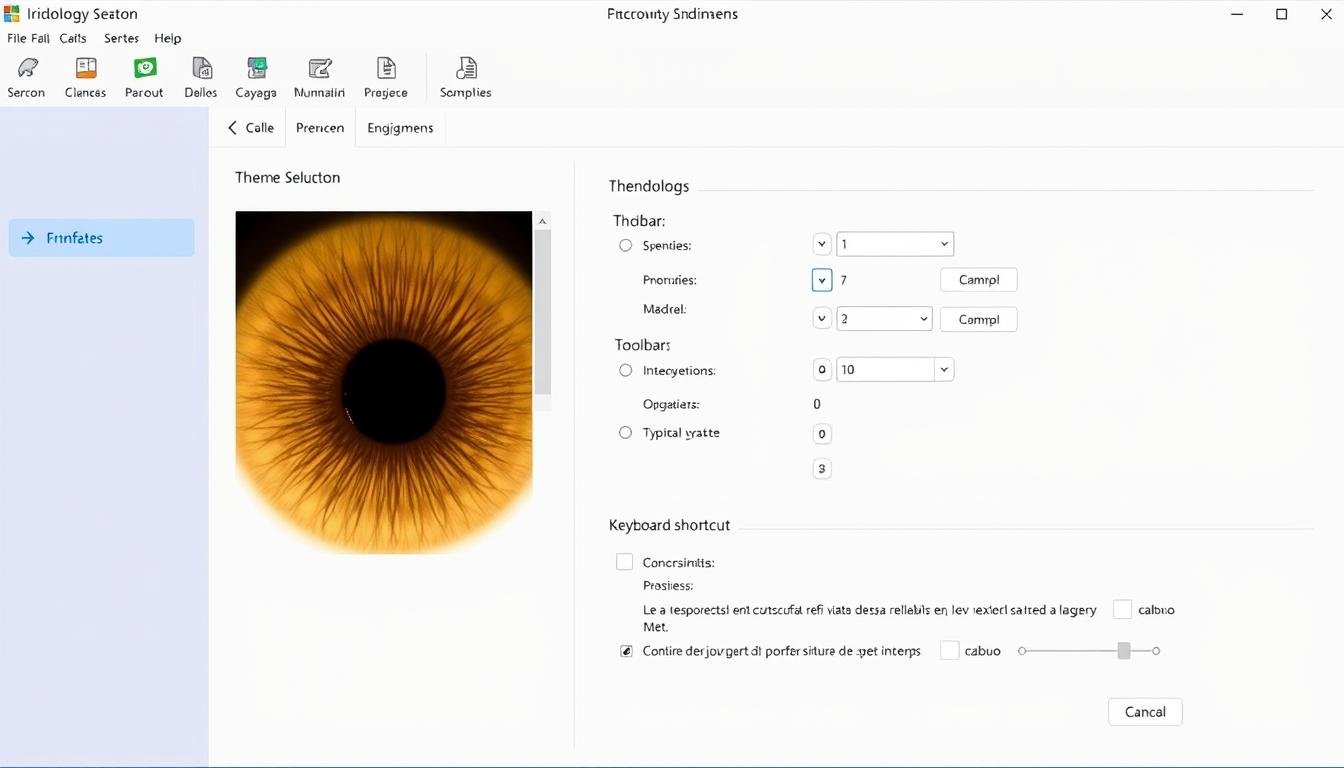This screenshot has width=1344, height=768.
Task: Select the Typical vratte radio button
Action: (x=626, y=433)
